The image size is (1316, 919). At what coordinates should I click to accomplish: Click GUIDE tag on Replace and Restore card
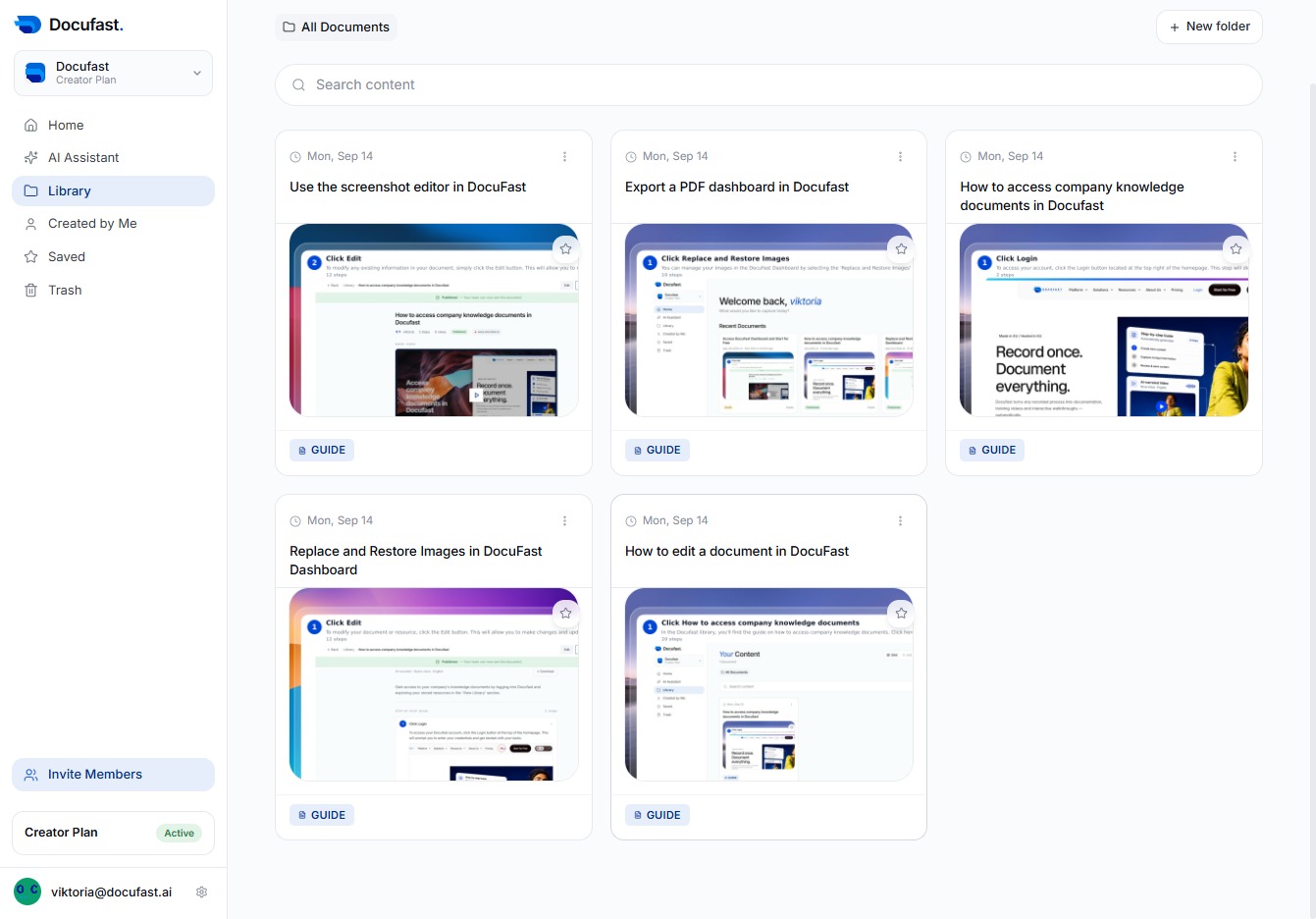(322, 815)
